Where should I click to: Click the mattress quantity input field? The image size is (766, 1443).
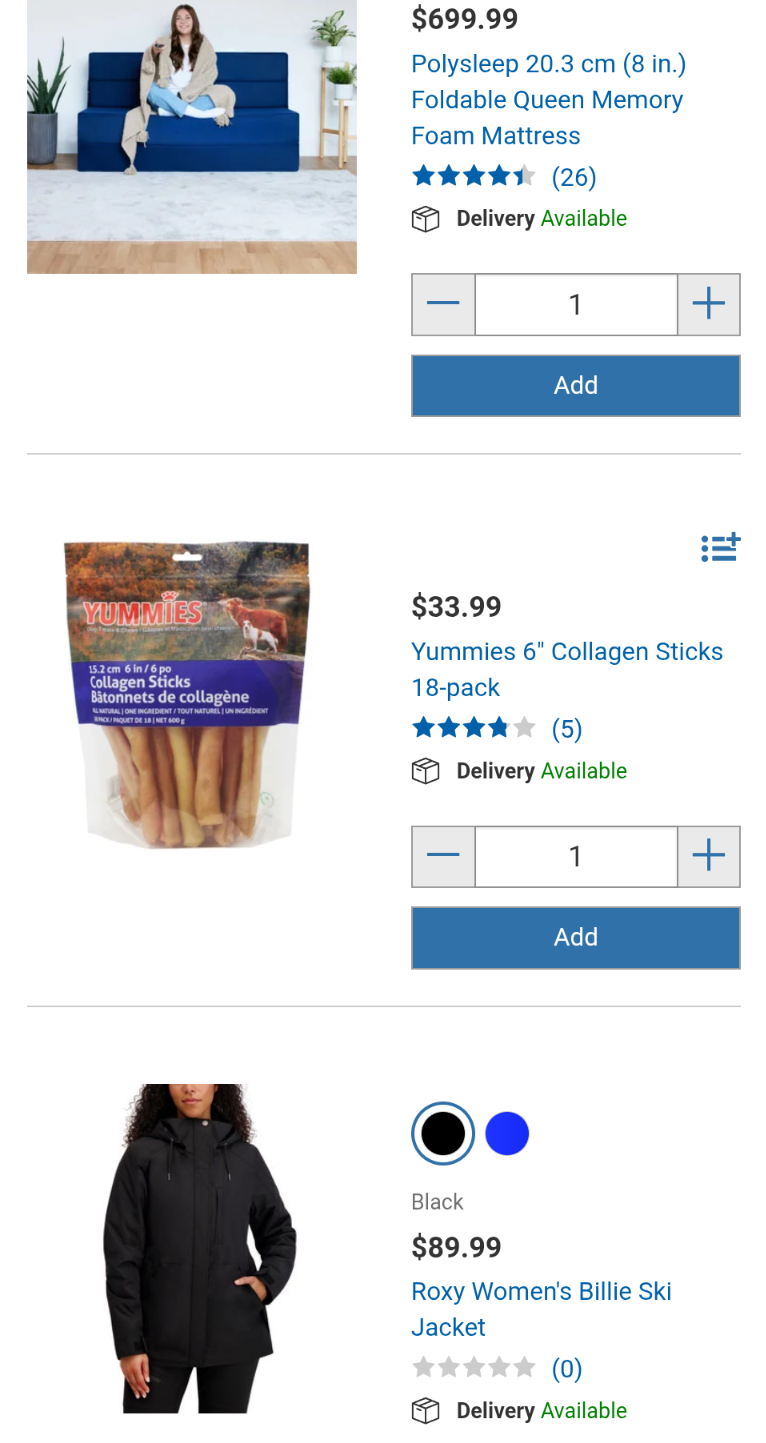pos(575,304)
